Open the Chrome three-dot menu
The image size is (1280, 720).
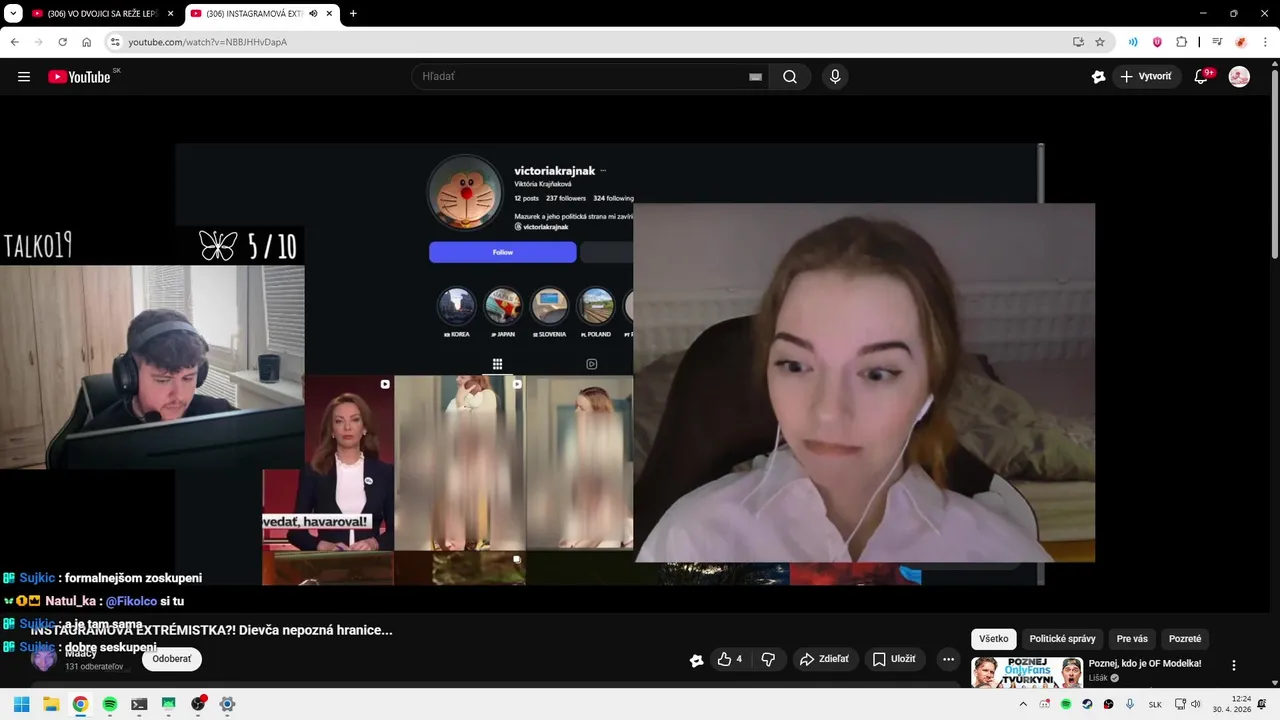click(x=1265, y=42)
